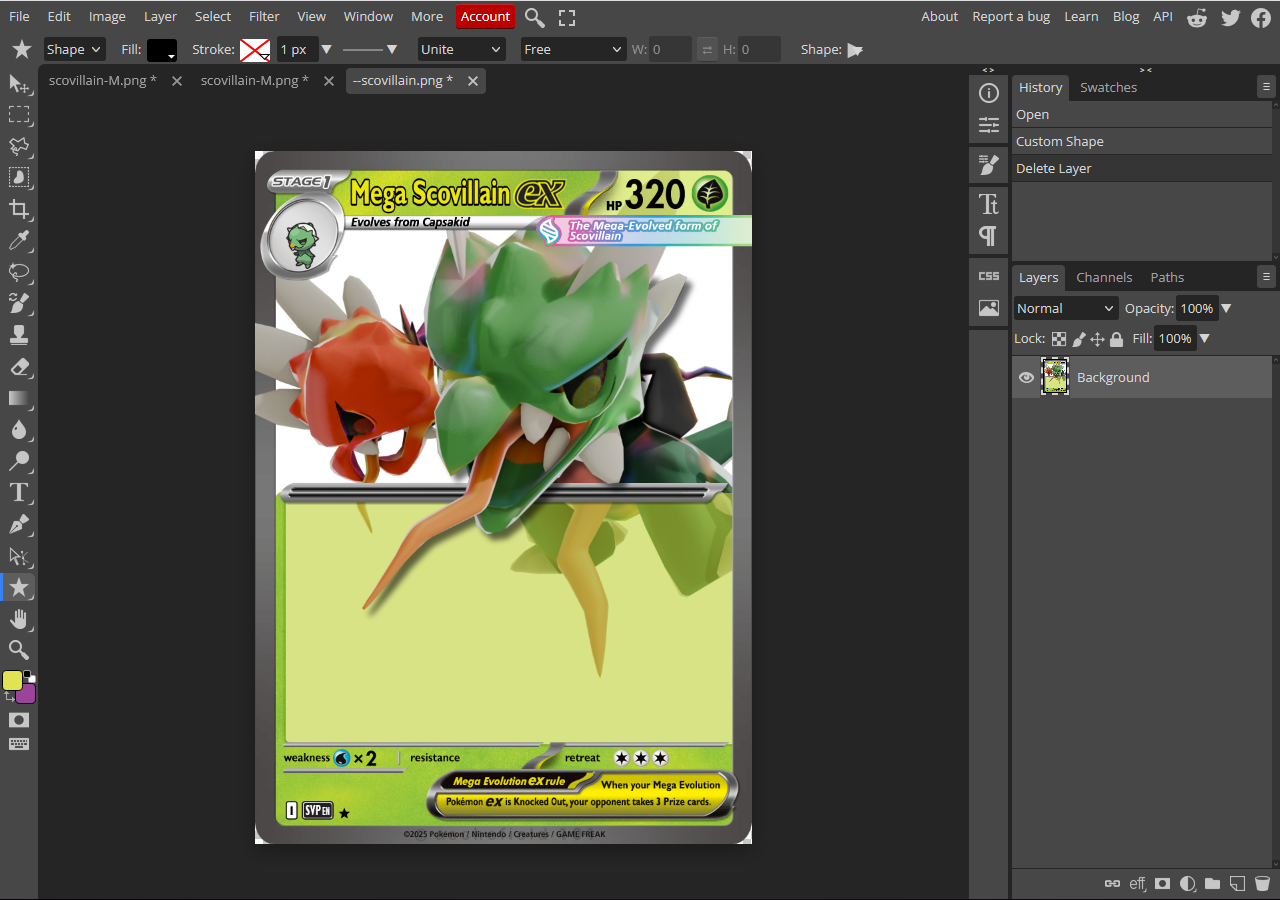Select the Move tool
The image size is (1280, 900).
tap(19, 84)
